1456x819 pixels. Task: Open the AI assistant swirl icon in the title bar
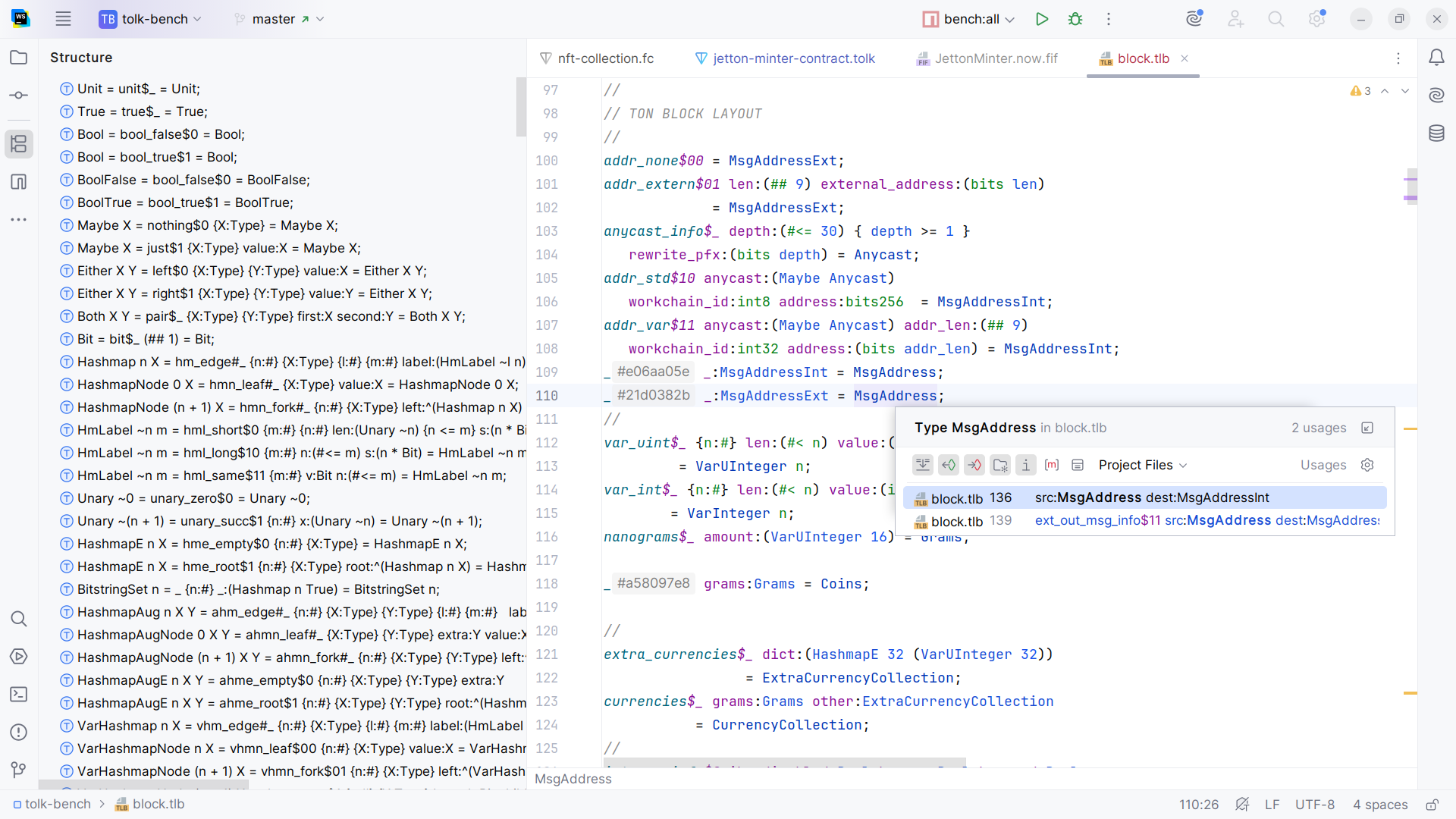tap(1194, 19)
